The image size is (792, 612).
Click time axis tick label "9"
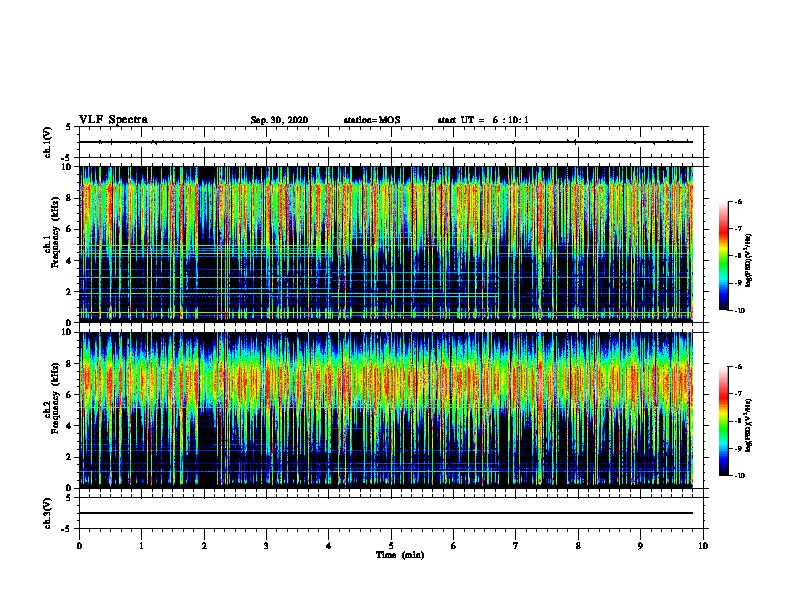click(640, 546)
